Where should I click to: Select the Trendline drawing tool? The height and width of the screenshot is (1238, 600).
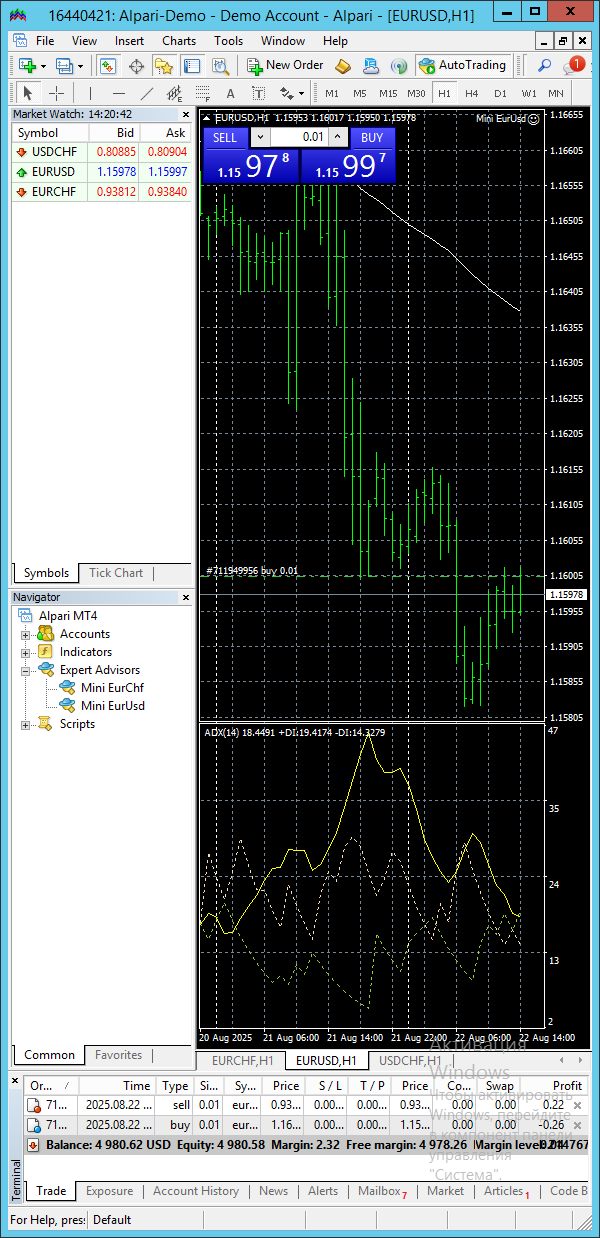coord(147,93)
